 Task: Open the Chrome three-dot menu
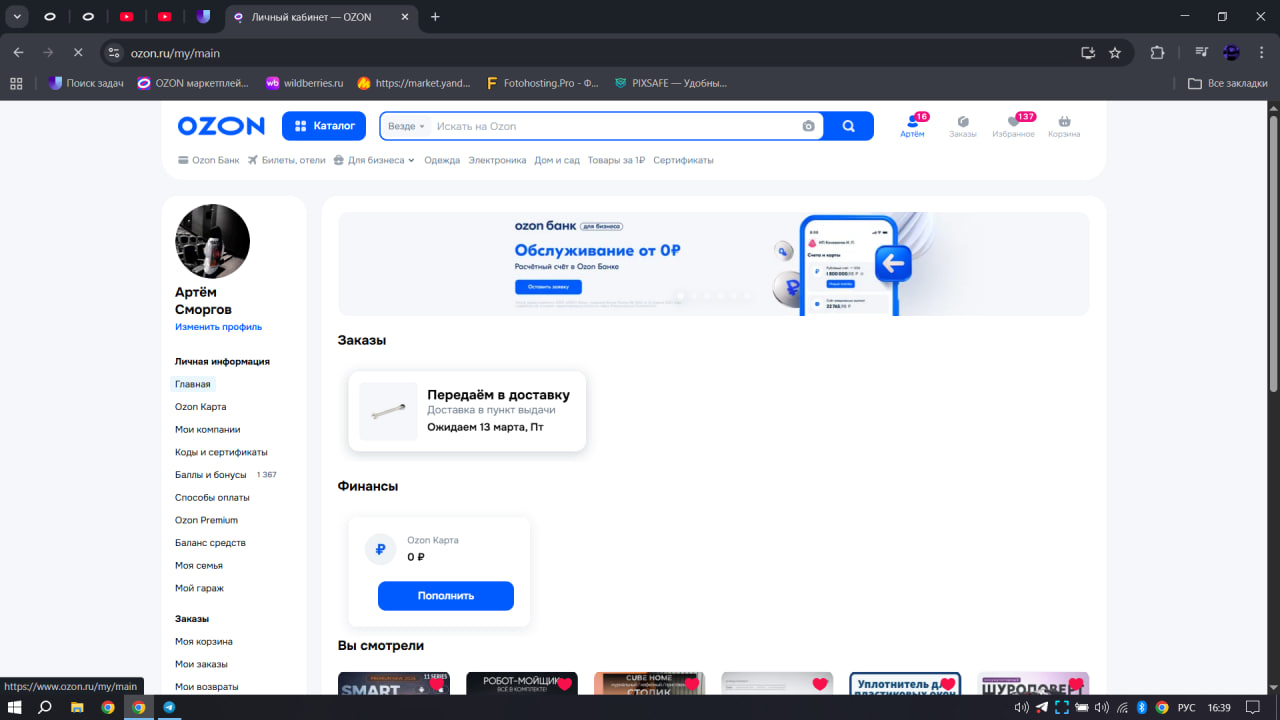[x=1260, y=53]
